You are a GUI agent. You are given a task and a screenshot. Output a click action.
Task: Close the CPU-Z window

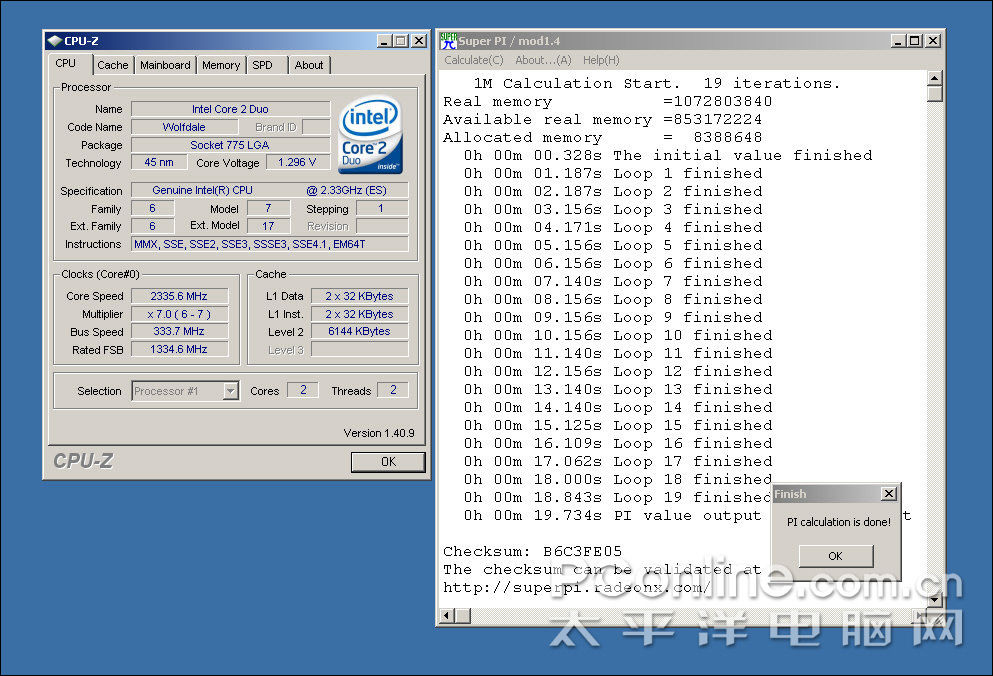tap(419, 41)
